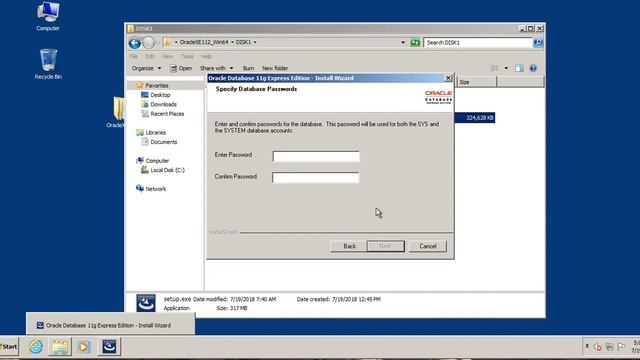Click the network tray icon
This screenshot has height=360, width=640.
609,347
